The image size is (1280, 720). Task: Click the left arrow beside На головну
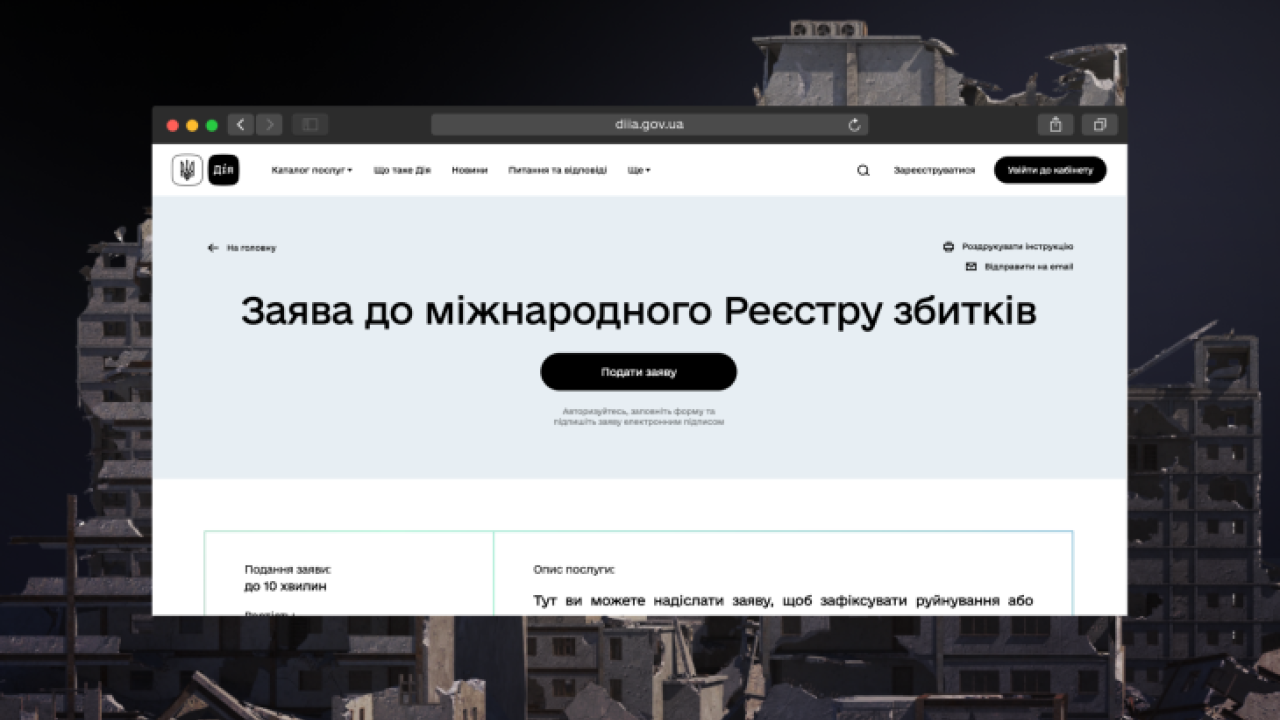click(x=212, y=248)
